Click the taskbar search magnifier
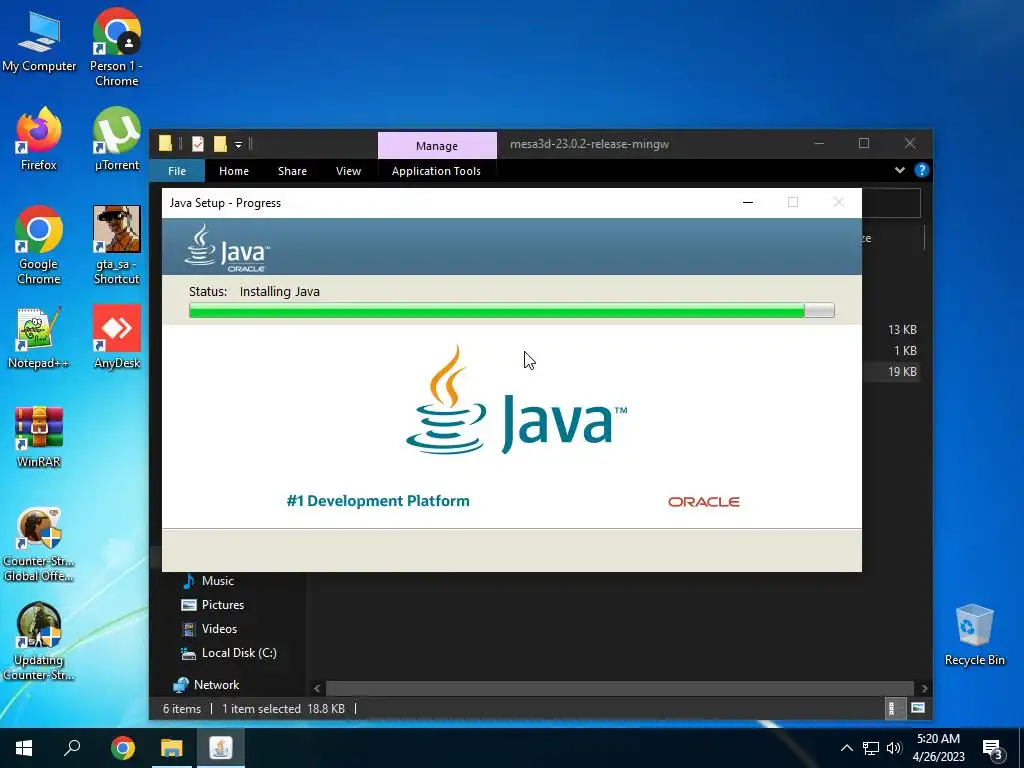The image size is (1024, 768). (72, 748)
